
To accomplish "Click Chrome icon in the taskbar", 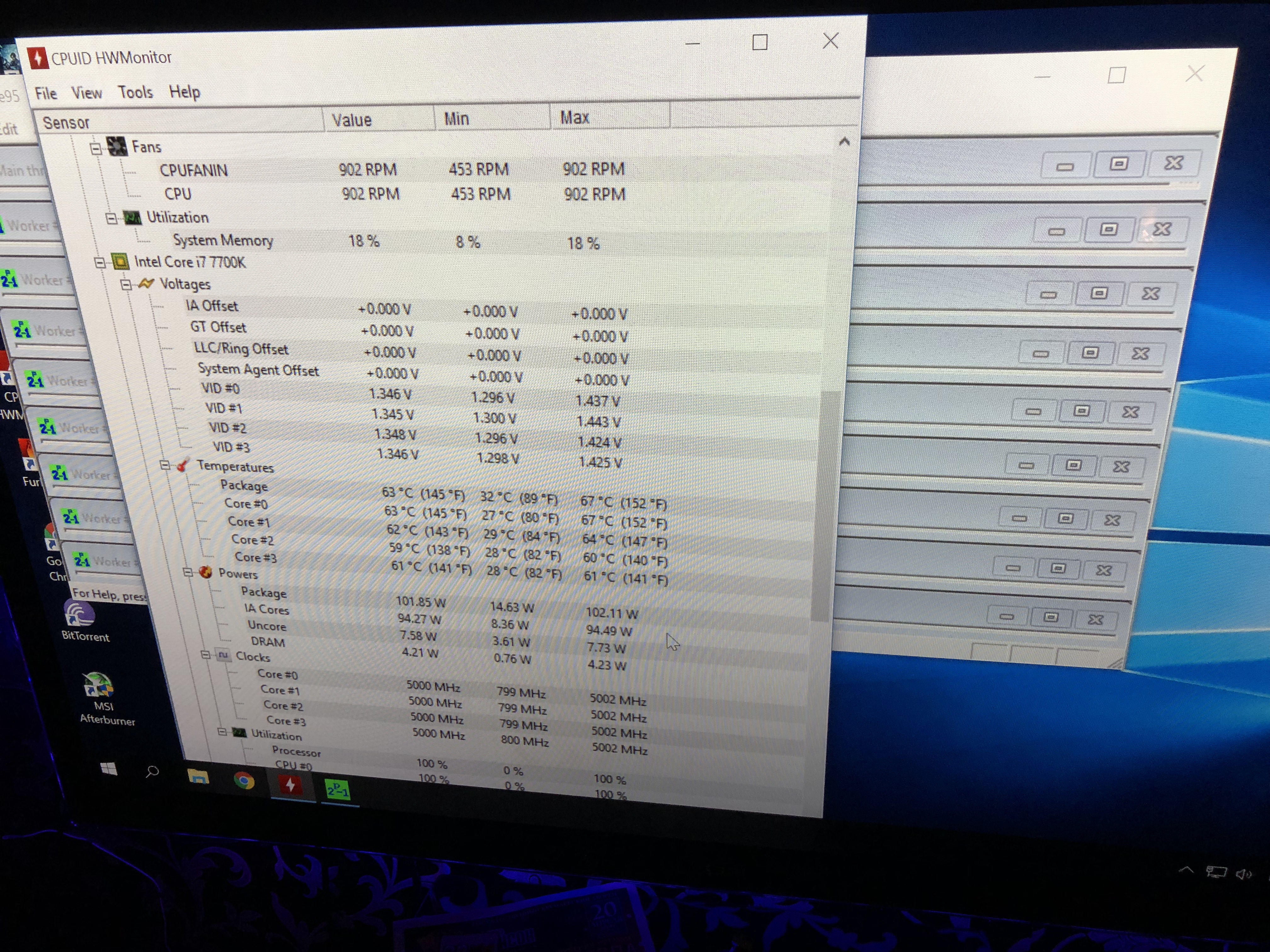I will (244, 781).
